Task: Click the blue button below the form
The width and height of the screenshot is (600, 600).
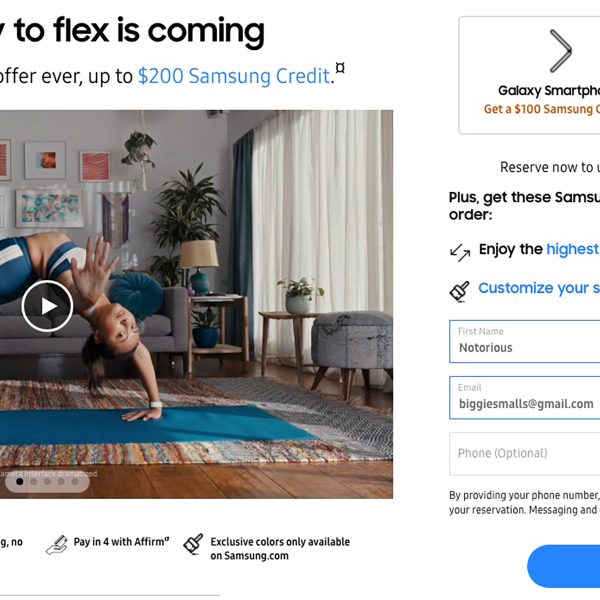Action: coord(564,566)
